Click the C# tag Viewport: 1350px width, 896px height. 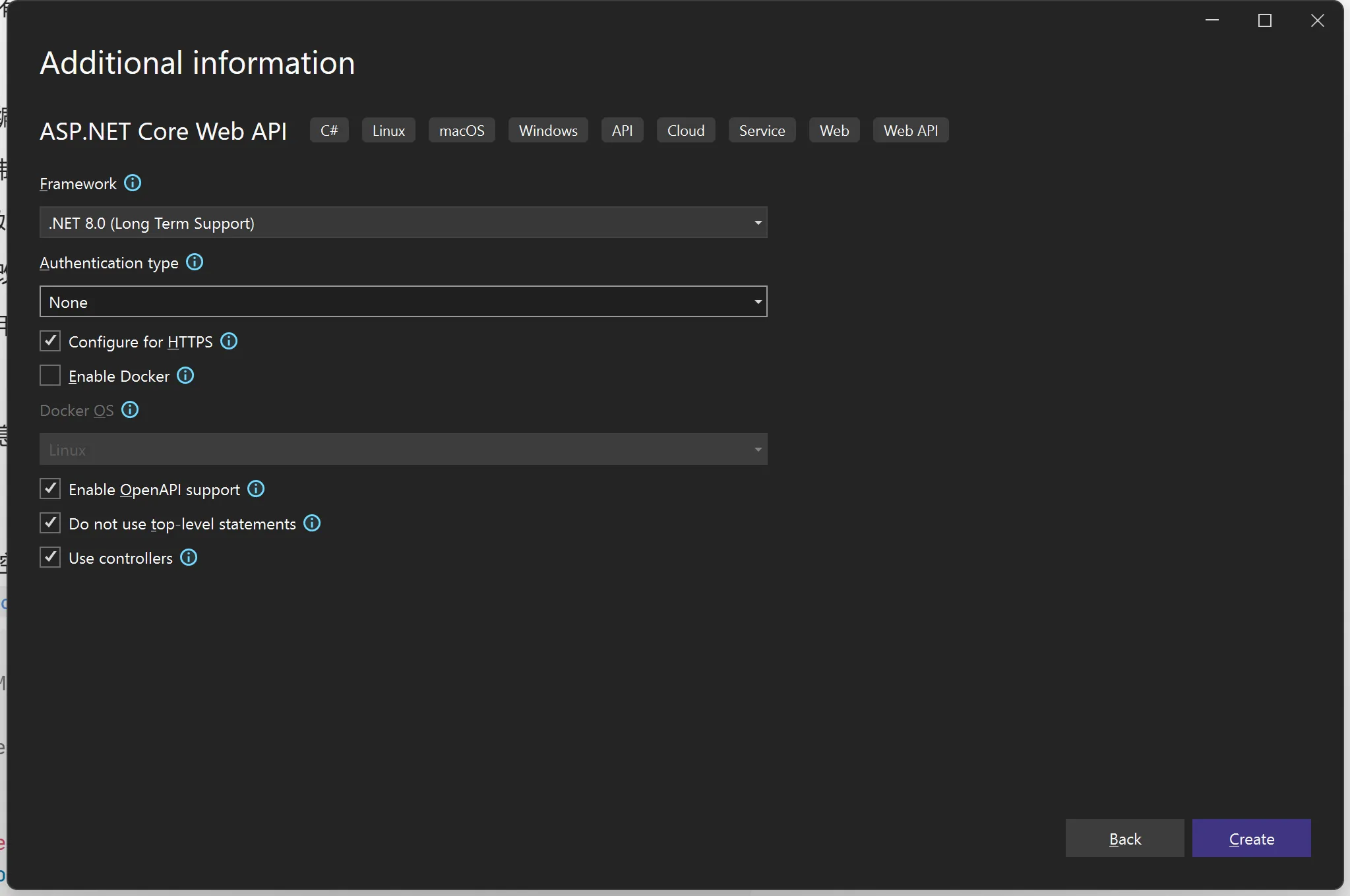329,130
